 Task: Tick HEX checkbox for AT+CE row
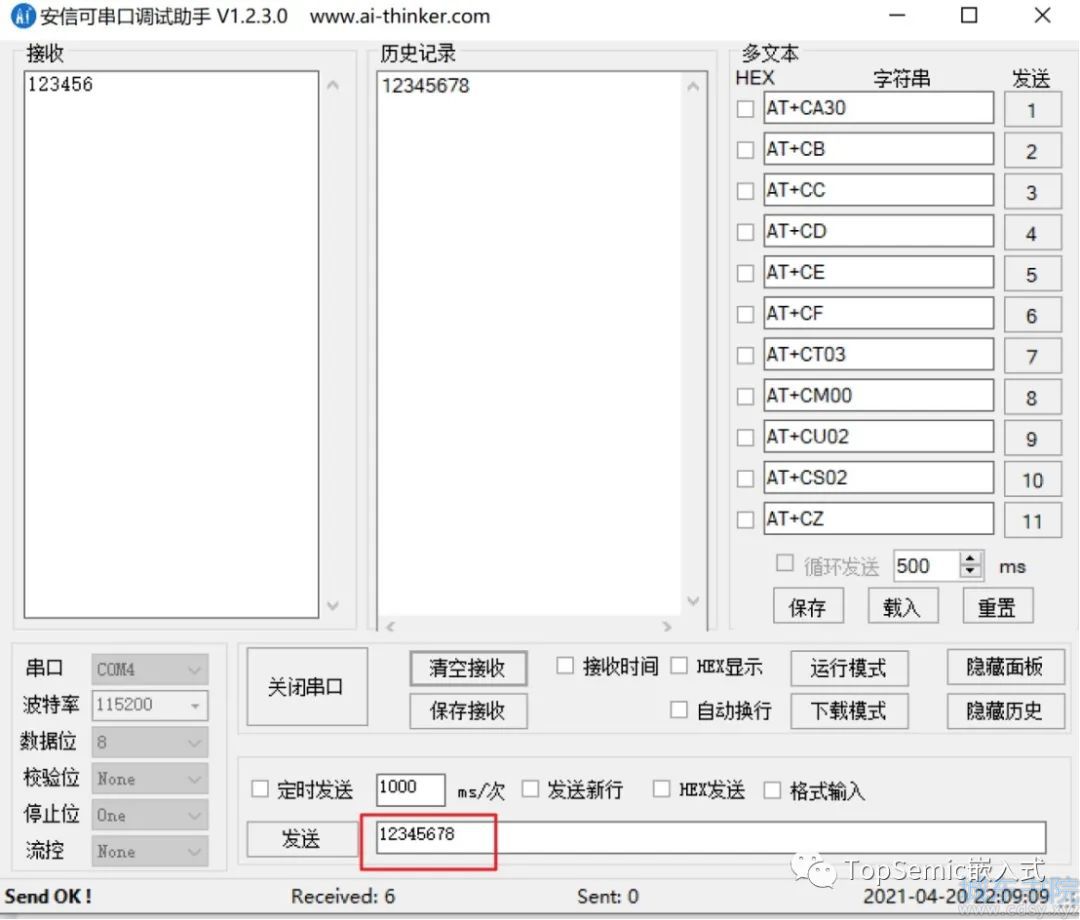tap(745, 273)
